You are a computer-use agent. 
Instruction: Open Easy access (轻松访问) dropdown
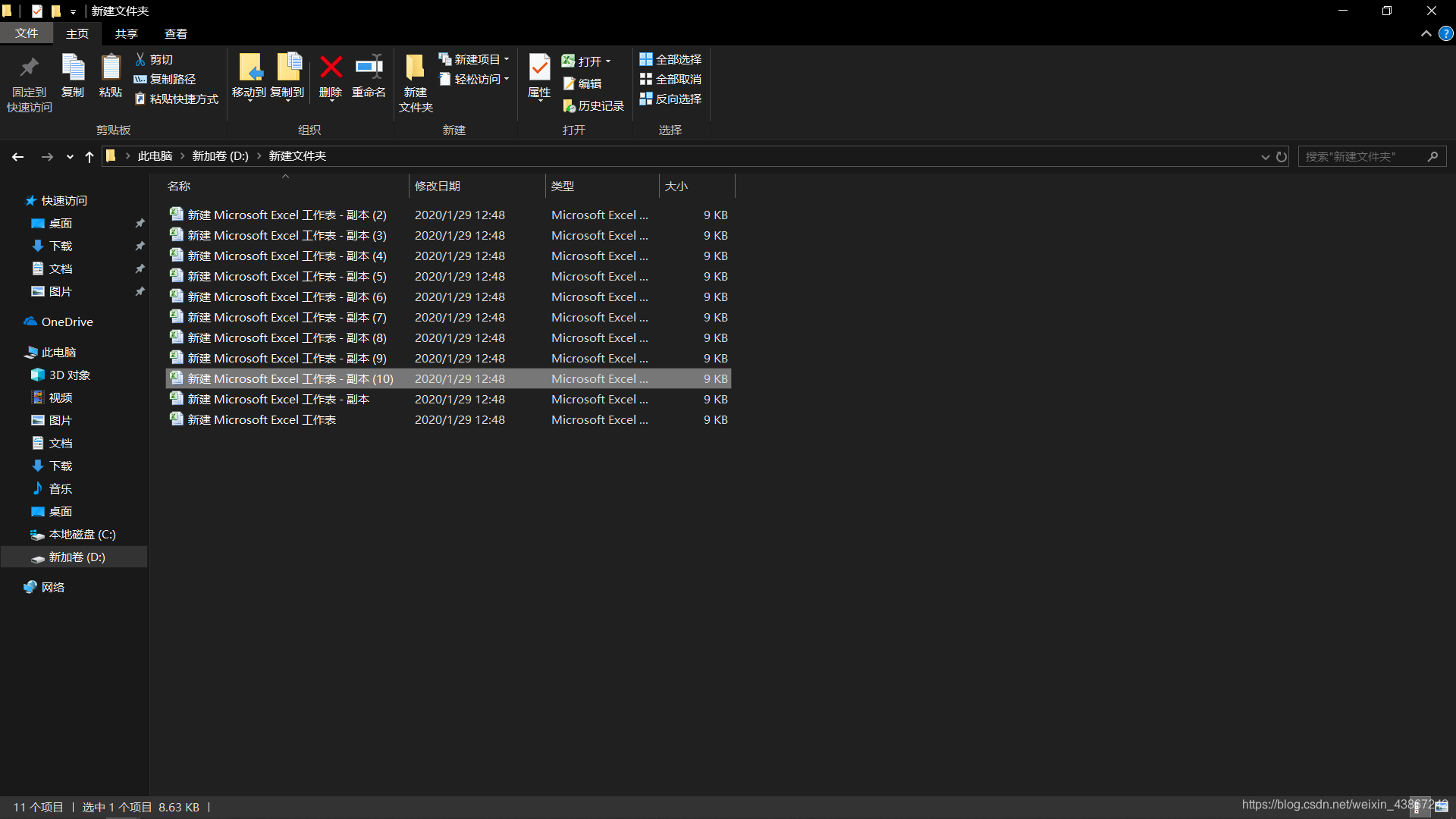pyautogui.click(x=474, y=79)
